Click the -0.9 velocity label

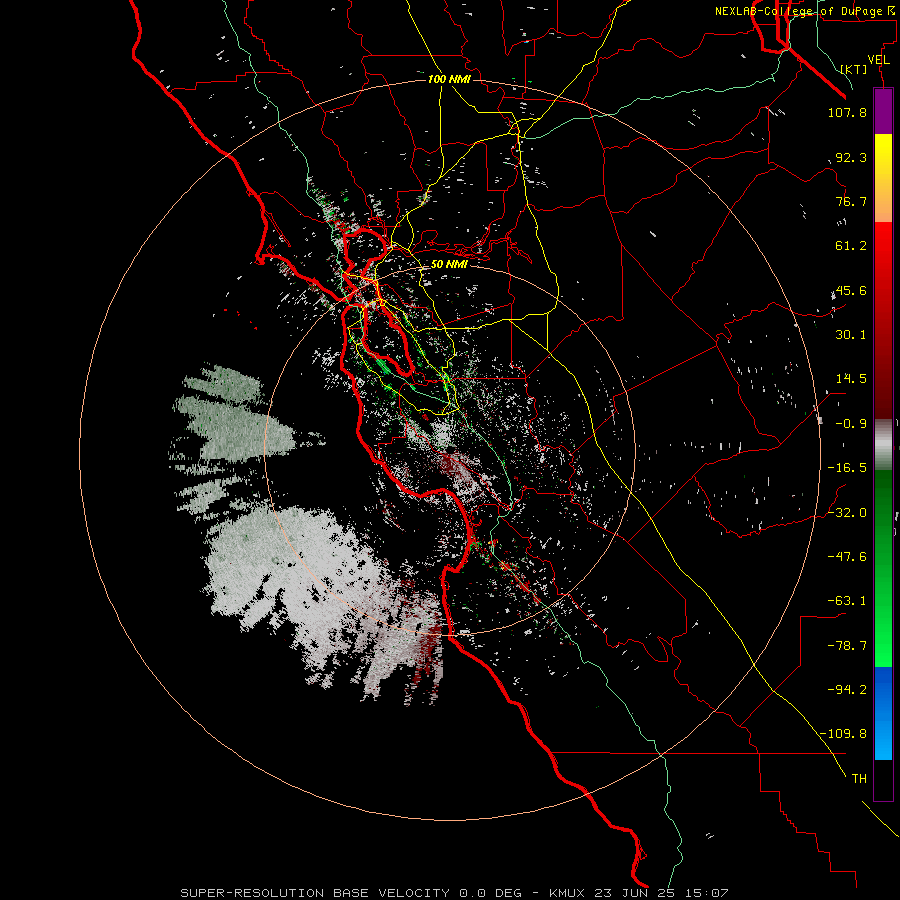851,424
